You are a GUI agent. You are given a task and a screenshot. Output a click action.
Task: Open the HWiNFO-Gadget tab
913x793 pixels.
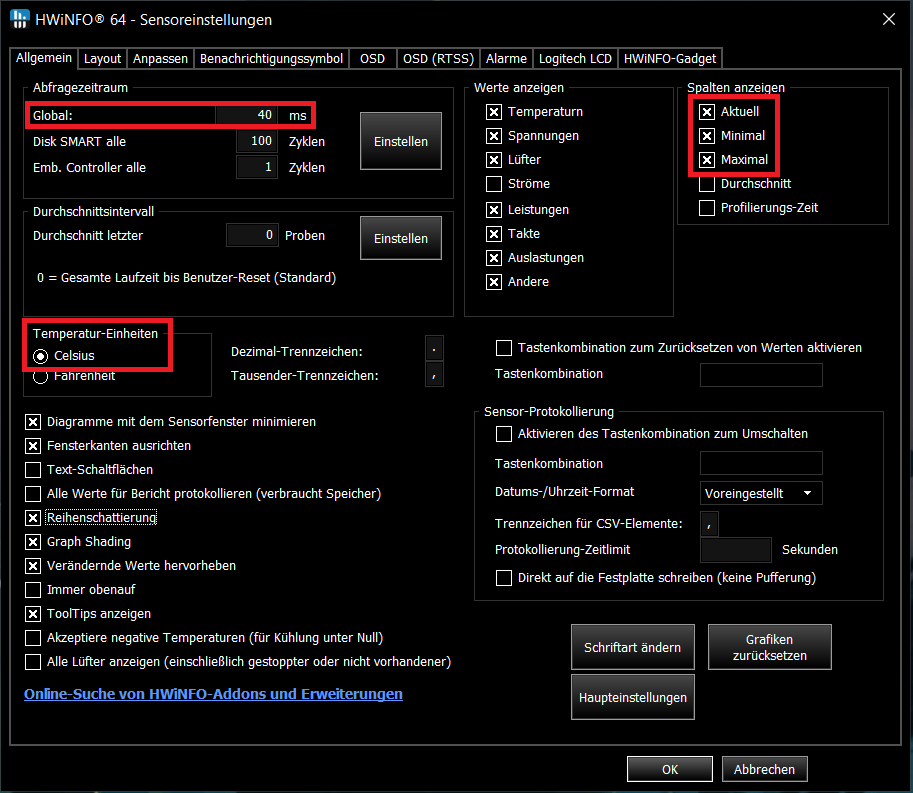pos(670,59)
